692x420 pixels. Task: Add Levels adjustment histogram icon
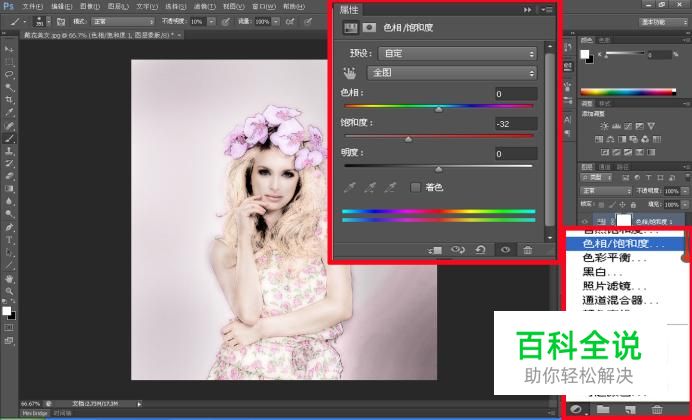coord(616,126)
